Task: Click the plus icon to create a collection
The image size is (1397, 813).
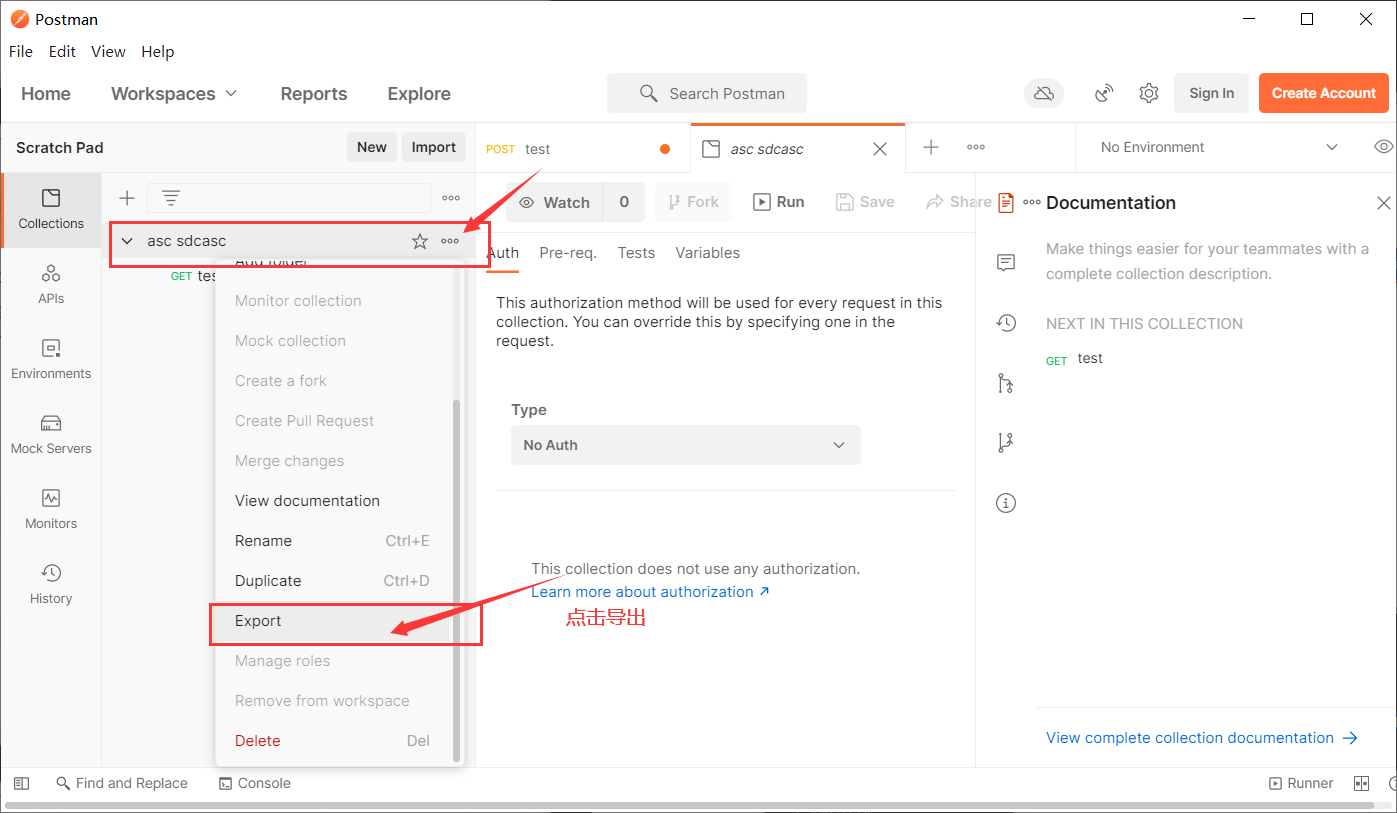Action: (x=127, y=198)
